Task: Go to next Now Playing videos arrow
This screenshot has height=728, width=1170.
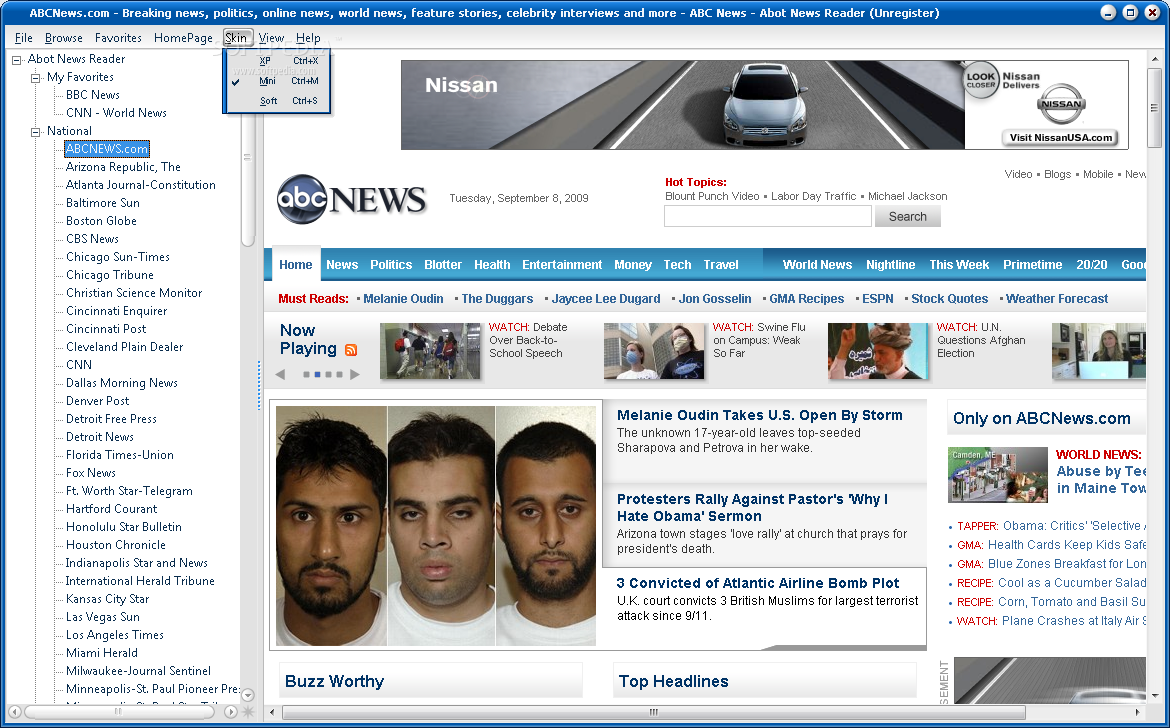Action: pyautogui.click(x=354, y=374)
